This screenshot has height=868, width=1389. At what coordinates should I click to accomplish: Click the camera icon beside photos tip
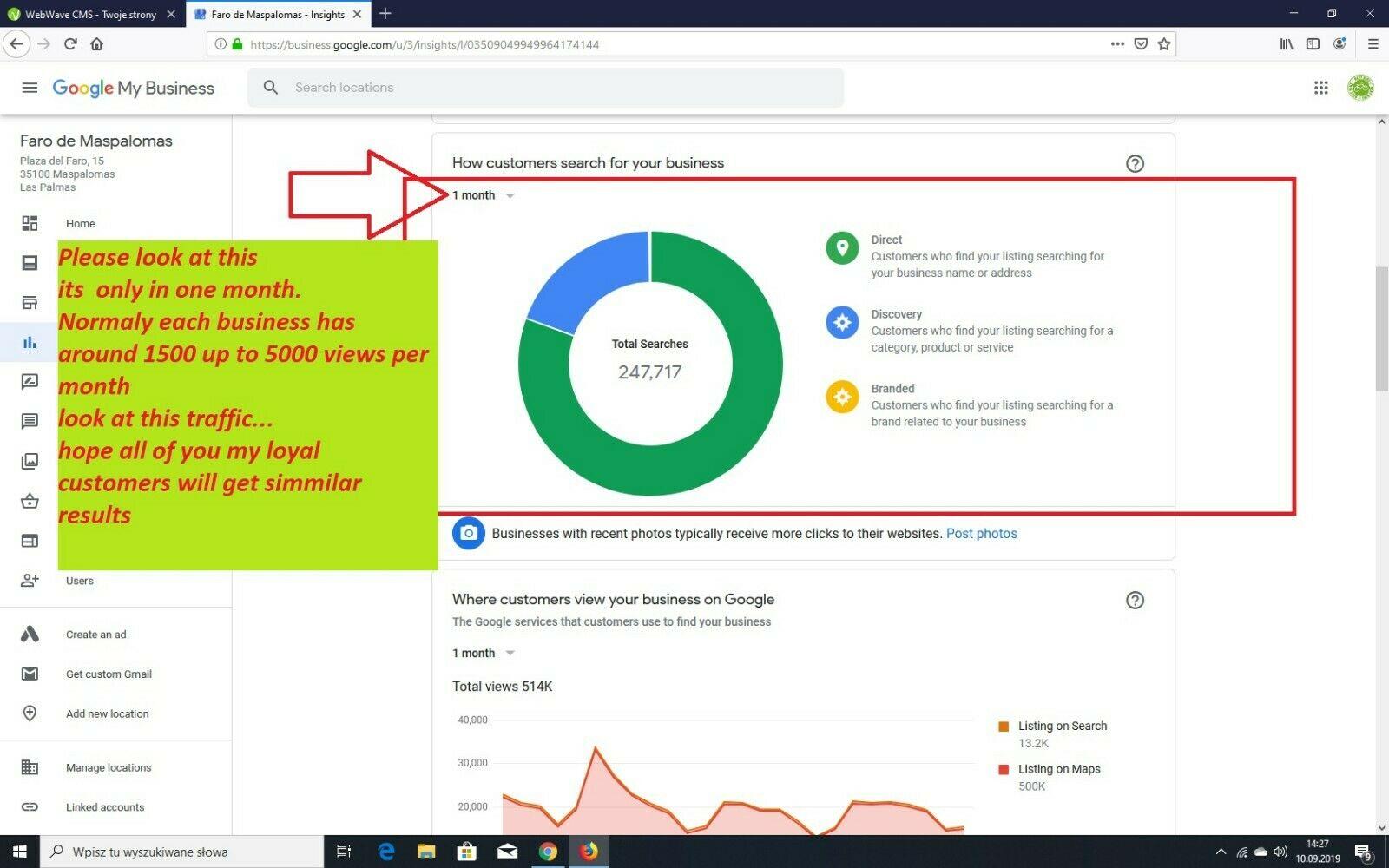(x=468, y=533)
